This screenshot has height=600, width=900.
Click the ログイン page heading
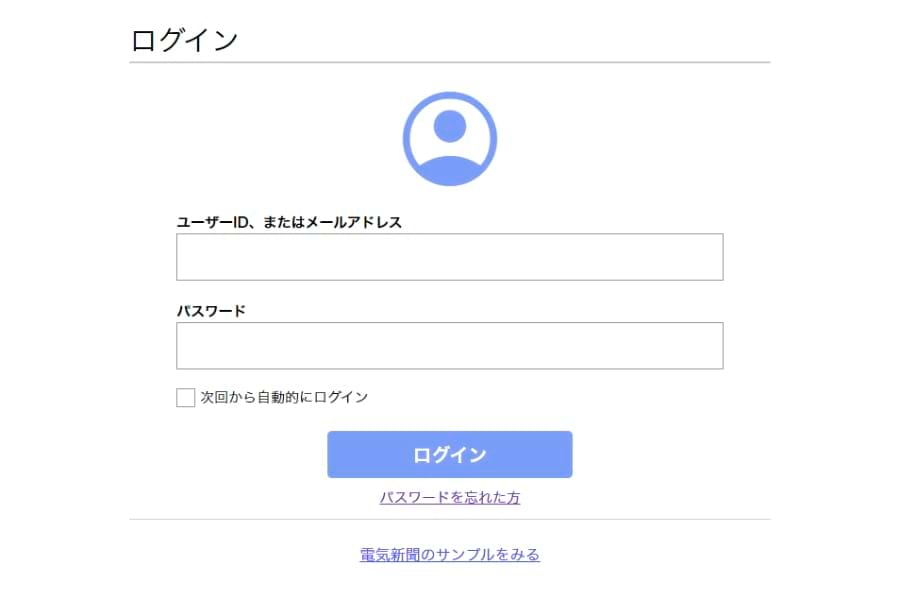tap(185, 40)
